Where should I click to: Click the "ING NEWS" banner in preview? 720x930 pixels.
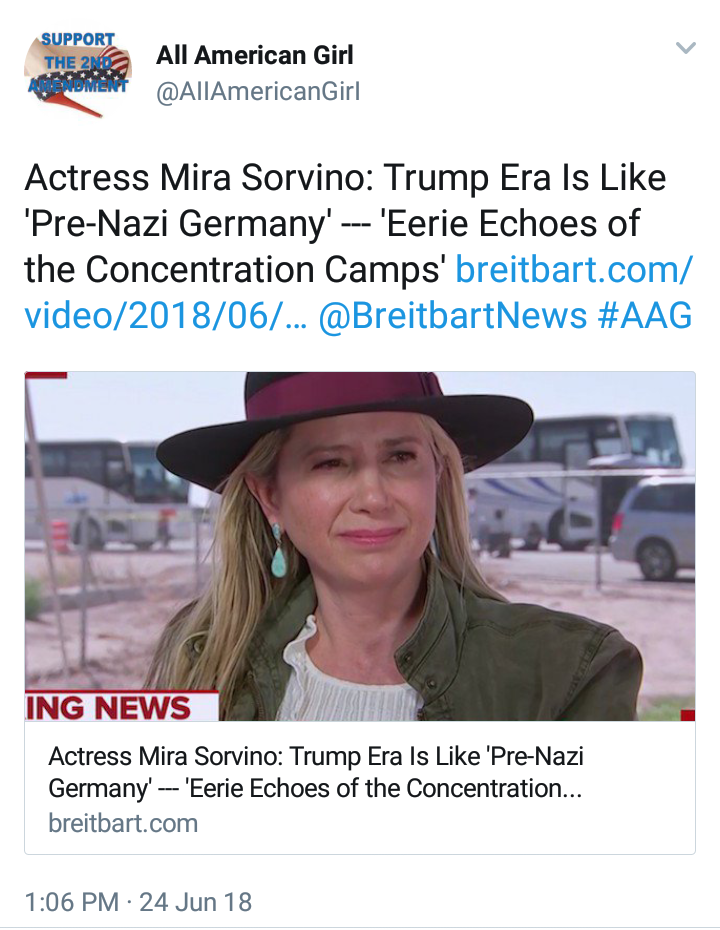pyautogui.click(x=108, y=707)
